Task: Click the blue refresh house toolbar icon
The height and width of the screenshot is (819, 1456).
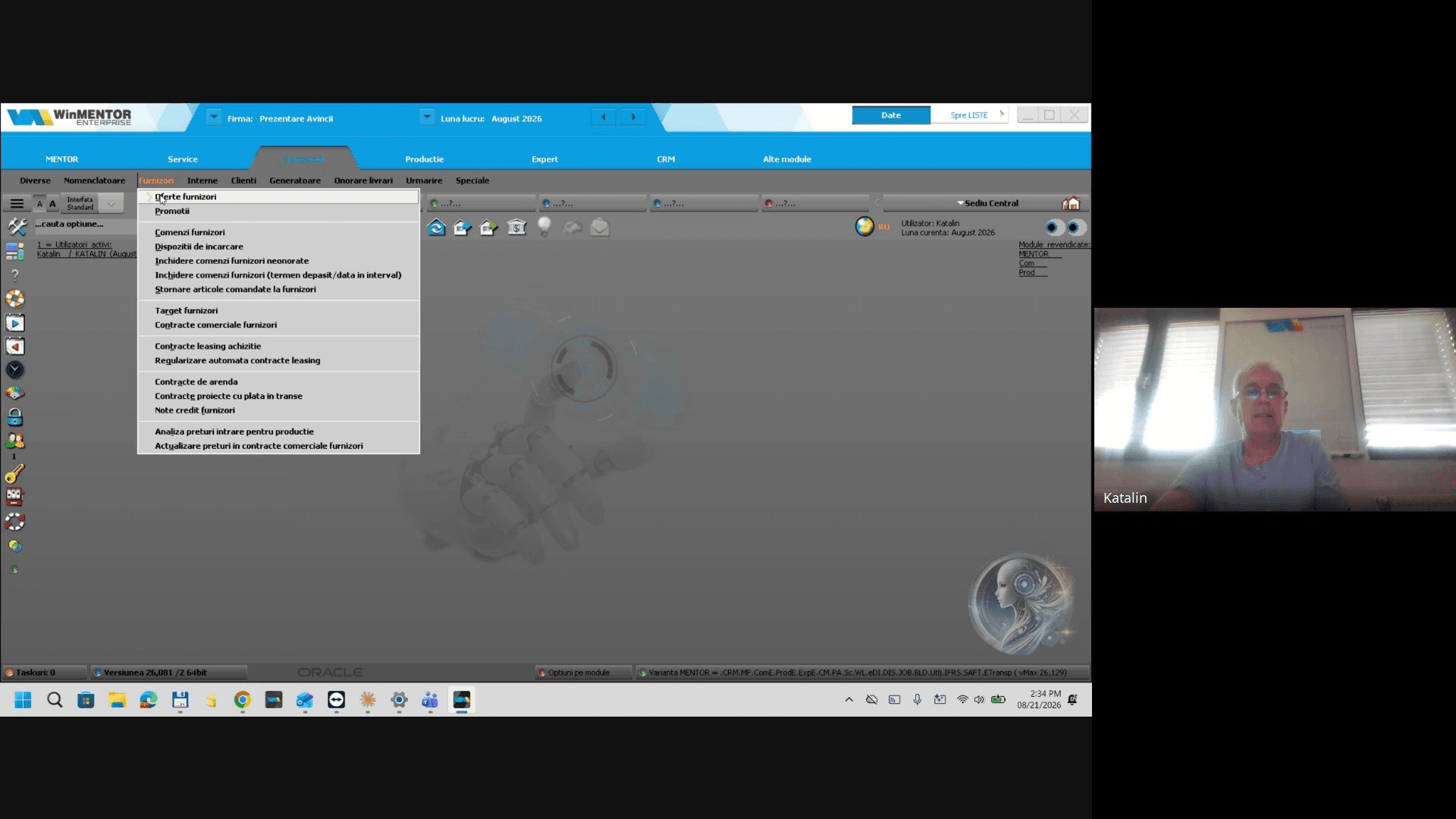Action: point(436,227)
